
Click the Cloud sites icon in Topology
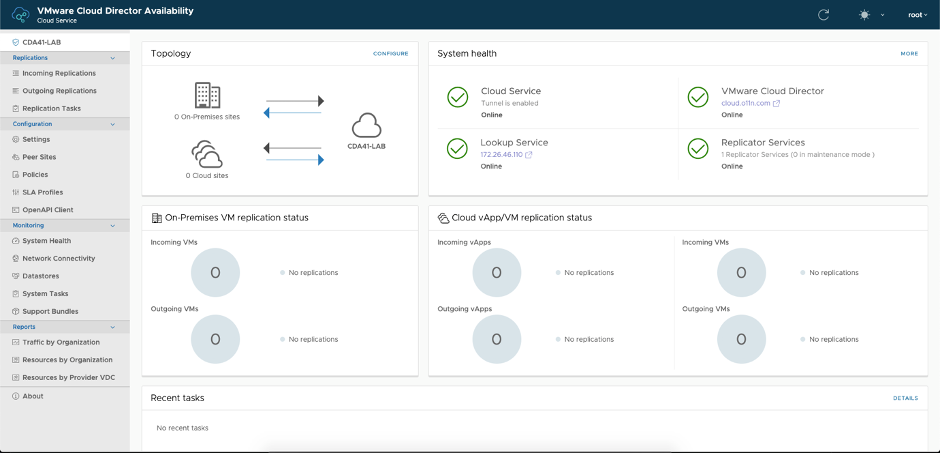(206, 154)
